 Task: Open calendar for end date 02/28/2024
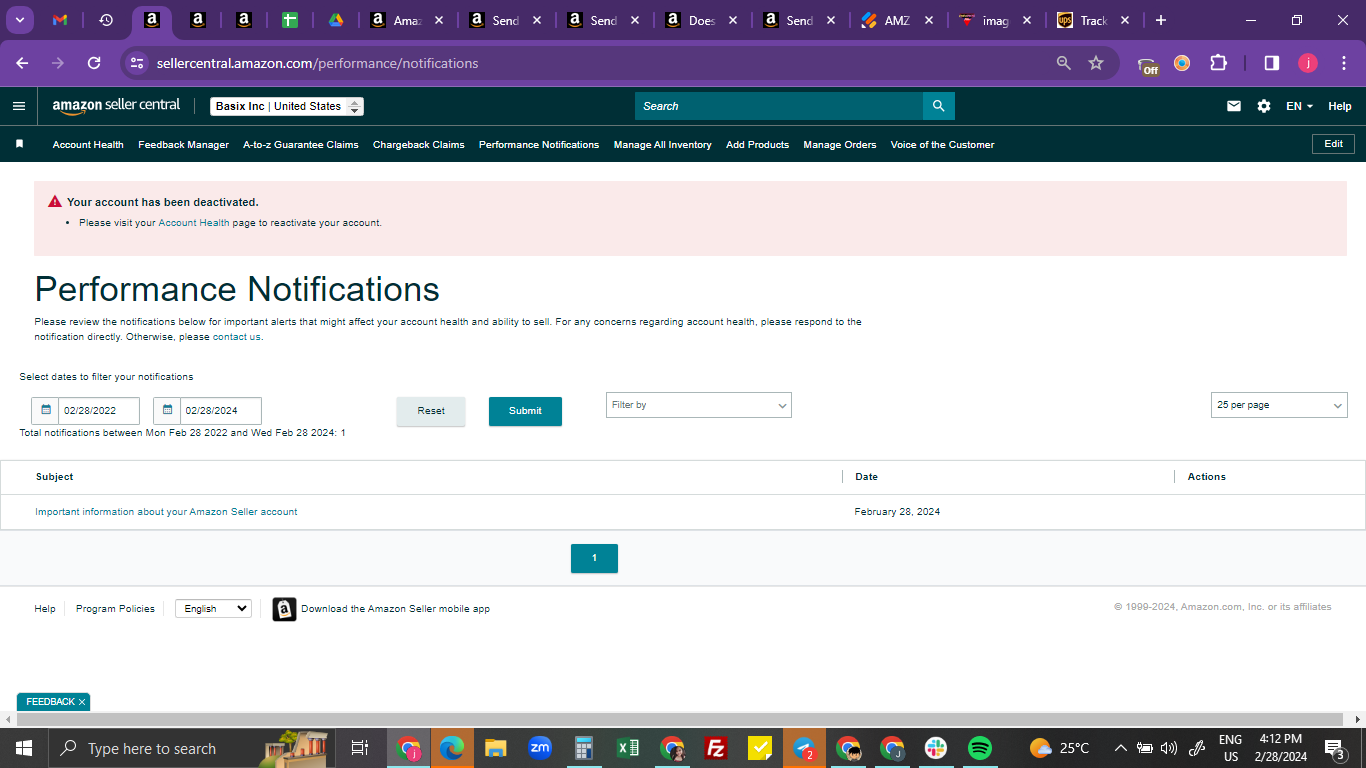[167, 410]
